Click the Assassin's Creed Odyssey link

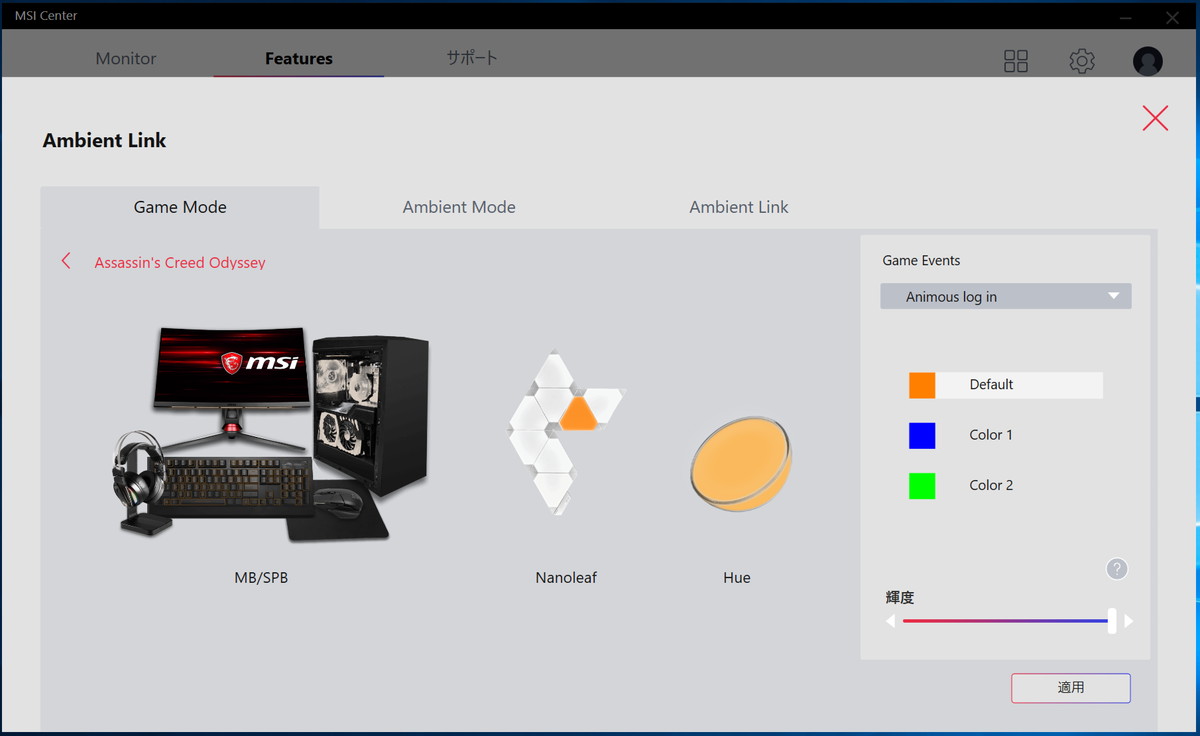click(180, 262)
